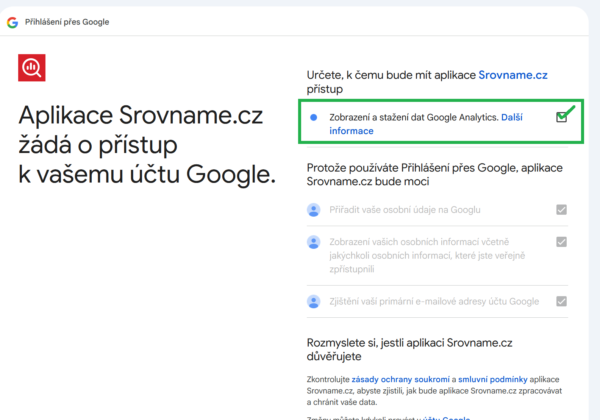This screenshot has height=420, width=600.
Task: Click the heading Rozmyslete si, jestli aplikaci Srovname.cz důvěřujete
Action: tap(409, 350)
